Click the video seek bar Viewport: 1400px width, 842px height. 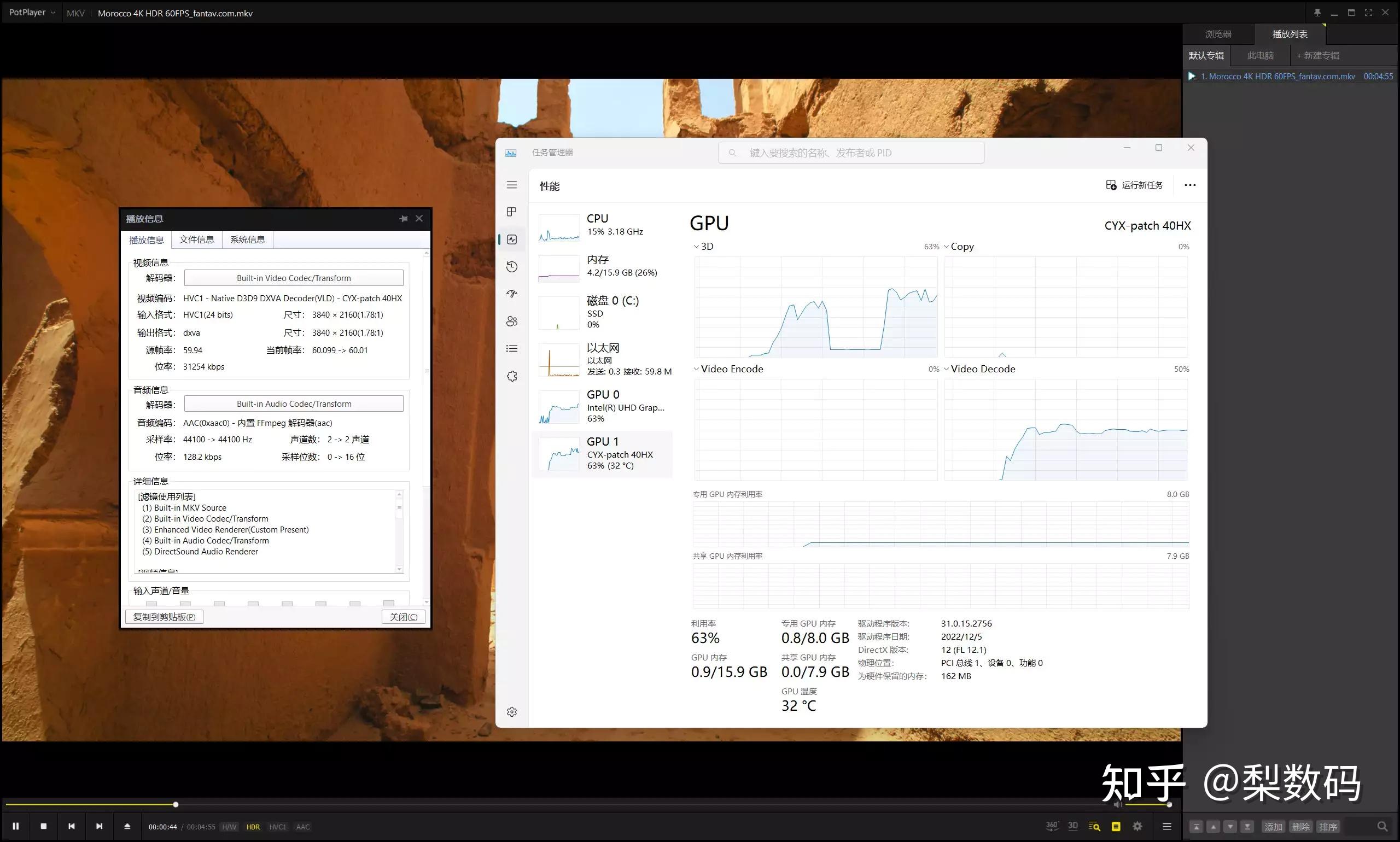point(568,804)
